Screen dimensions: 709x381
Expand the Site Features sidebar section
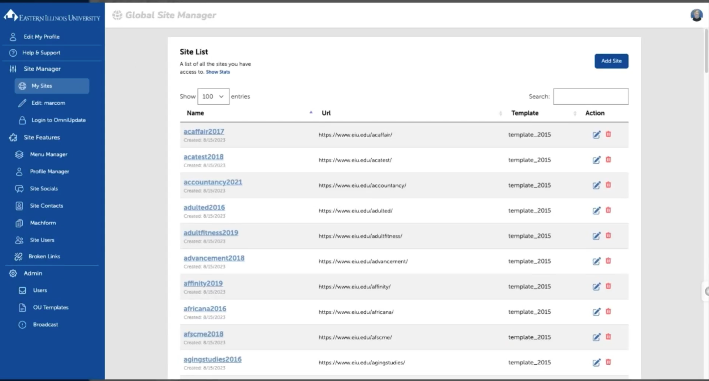coord(42,137)
